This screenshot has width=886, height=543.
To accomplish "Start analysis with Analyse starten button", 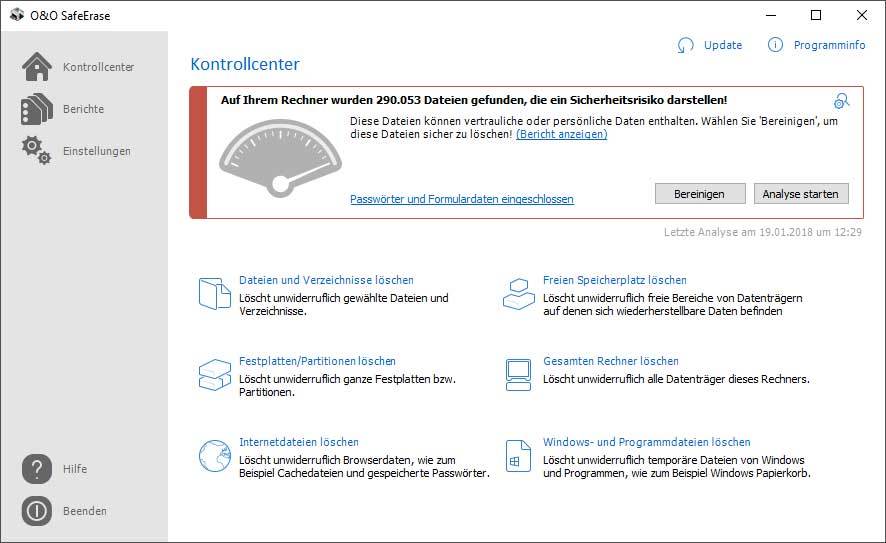I will [x=800, y=193].
